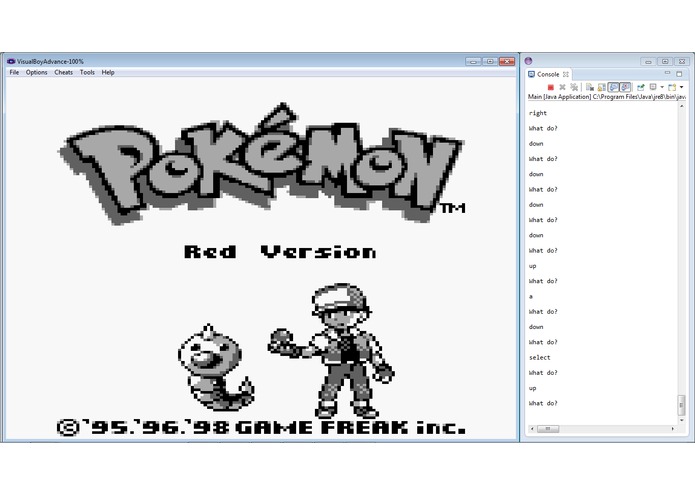Maximize the Console view panel
The height and width of the screenshot is (494, 695).
679,74
